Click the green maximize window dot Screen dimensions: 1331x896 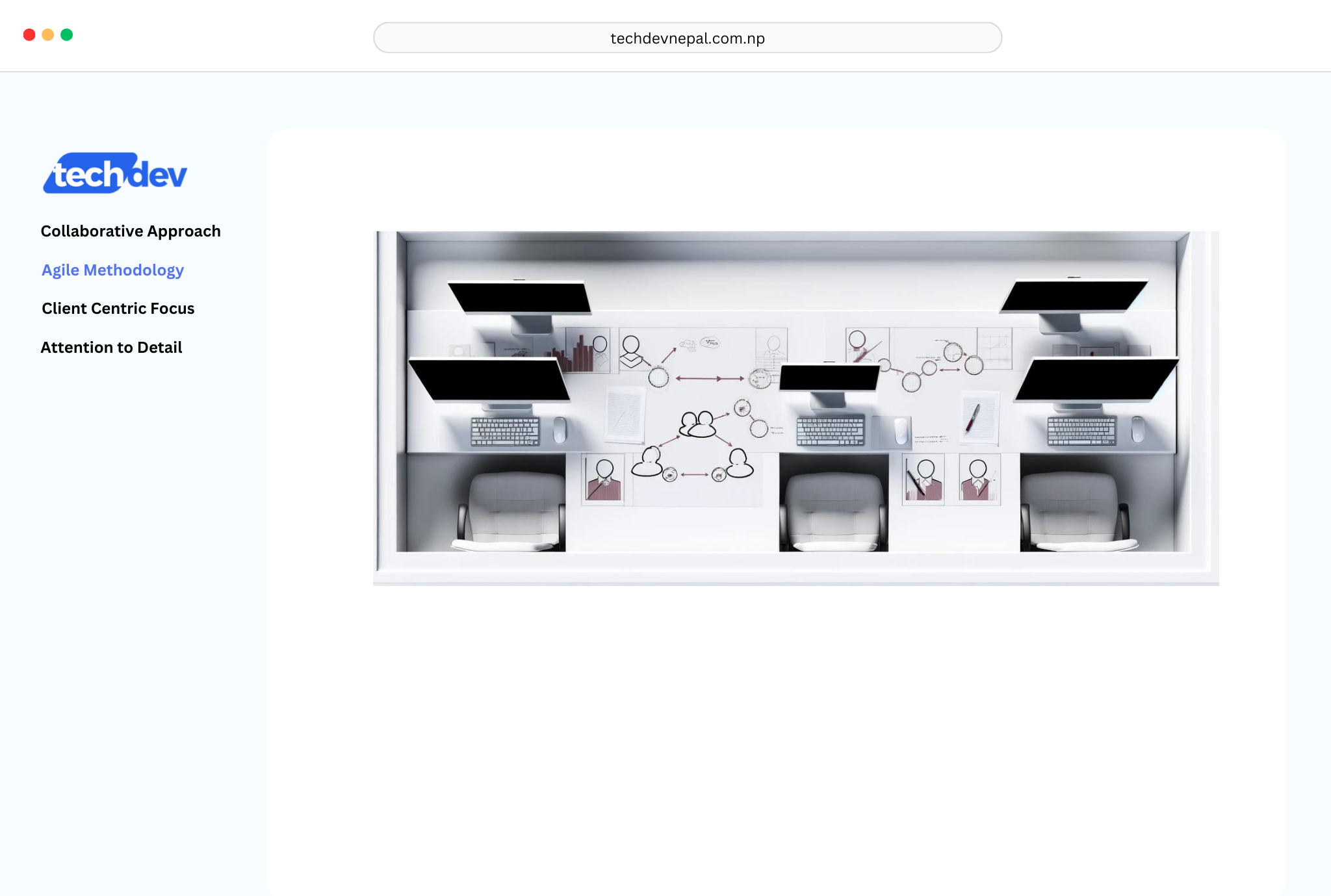coord(66,35)
